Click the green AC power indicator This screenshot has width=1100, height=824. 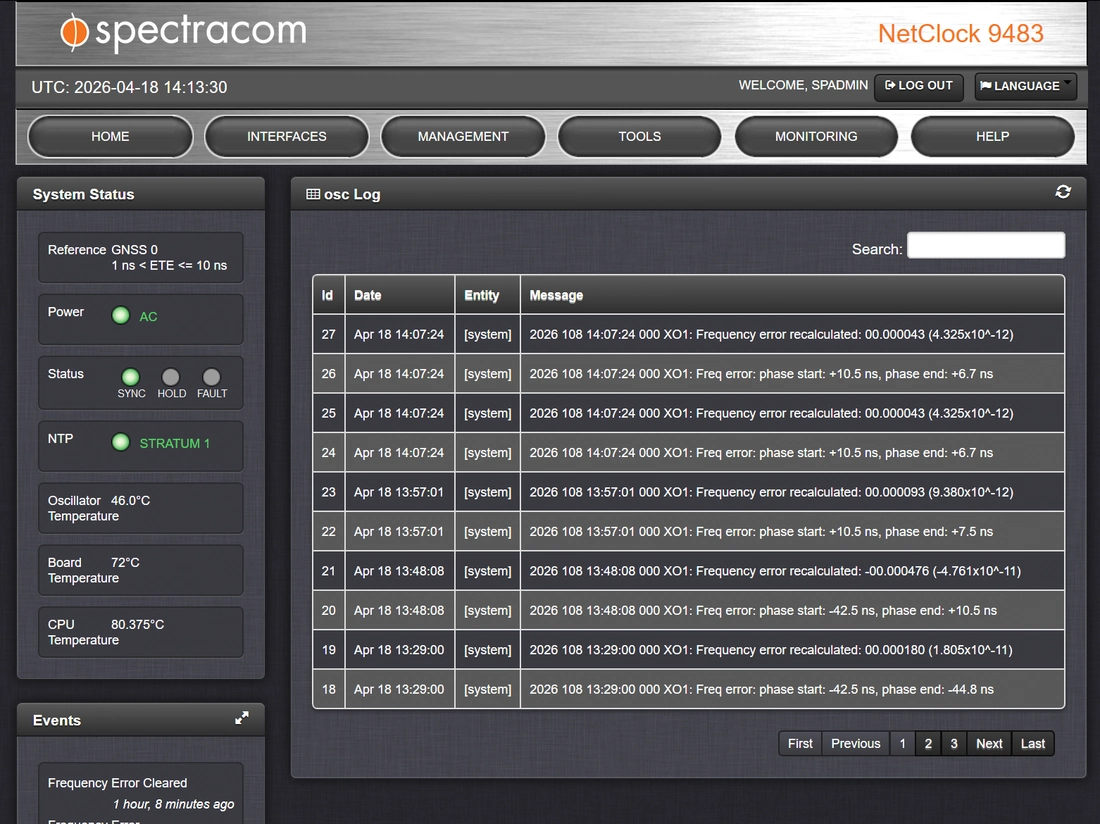click(121, 316)
